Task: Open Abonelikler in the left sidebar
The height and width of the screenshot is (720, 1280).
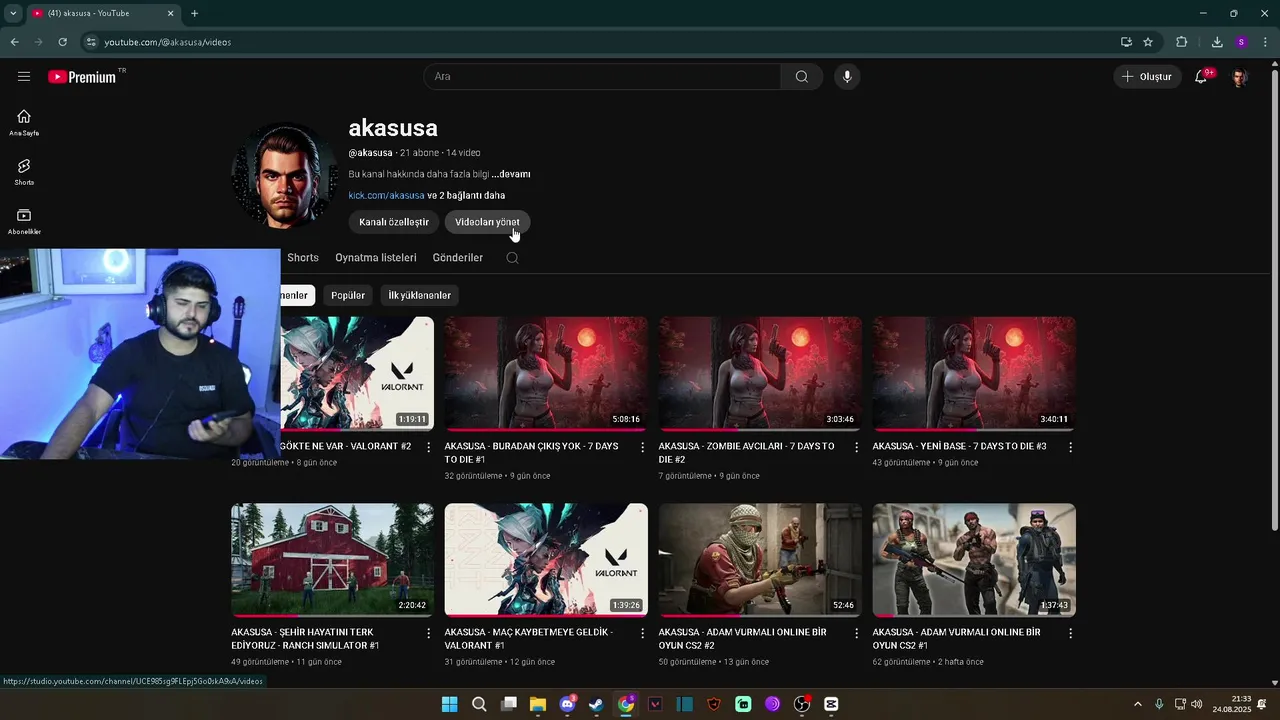Action: [x=24, y=221]
